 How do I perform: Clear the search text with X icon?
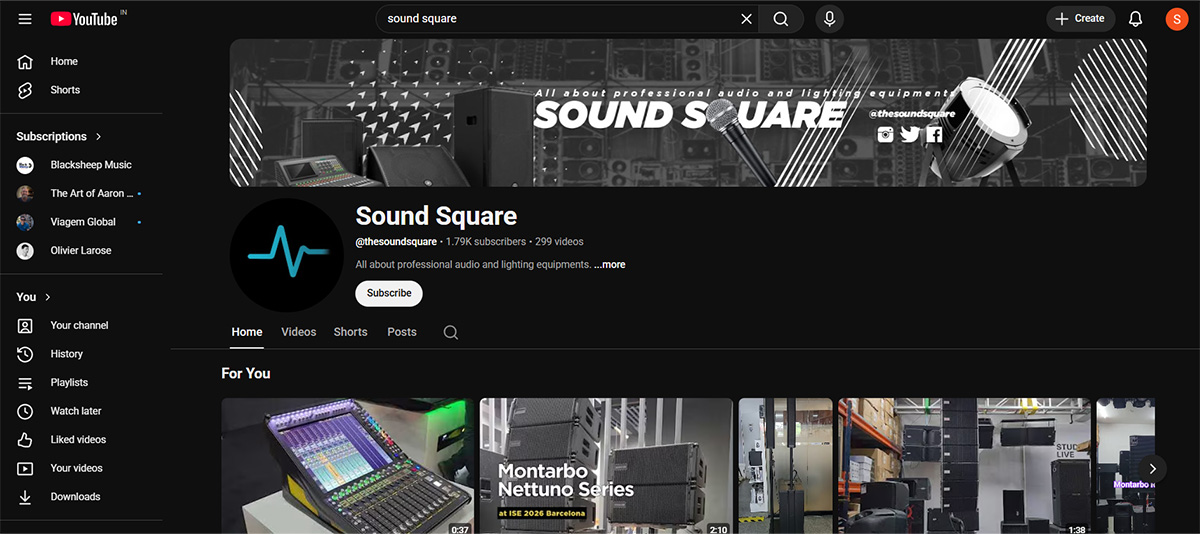pos(746,19)
